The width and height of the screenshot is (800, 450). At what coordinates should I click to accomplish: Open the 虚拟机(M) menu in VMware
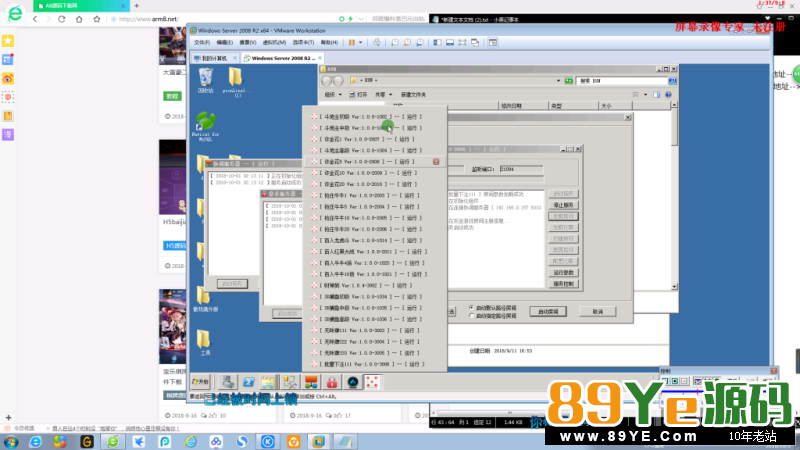pyautogui.click(x=274, y=42)
